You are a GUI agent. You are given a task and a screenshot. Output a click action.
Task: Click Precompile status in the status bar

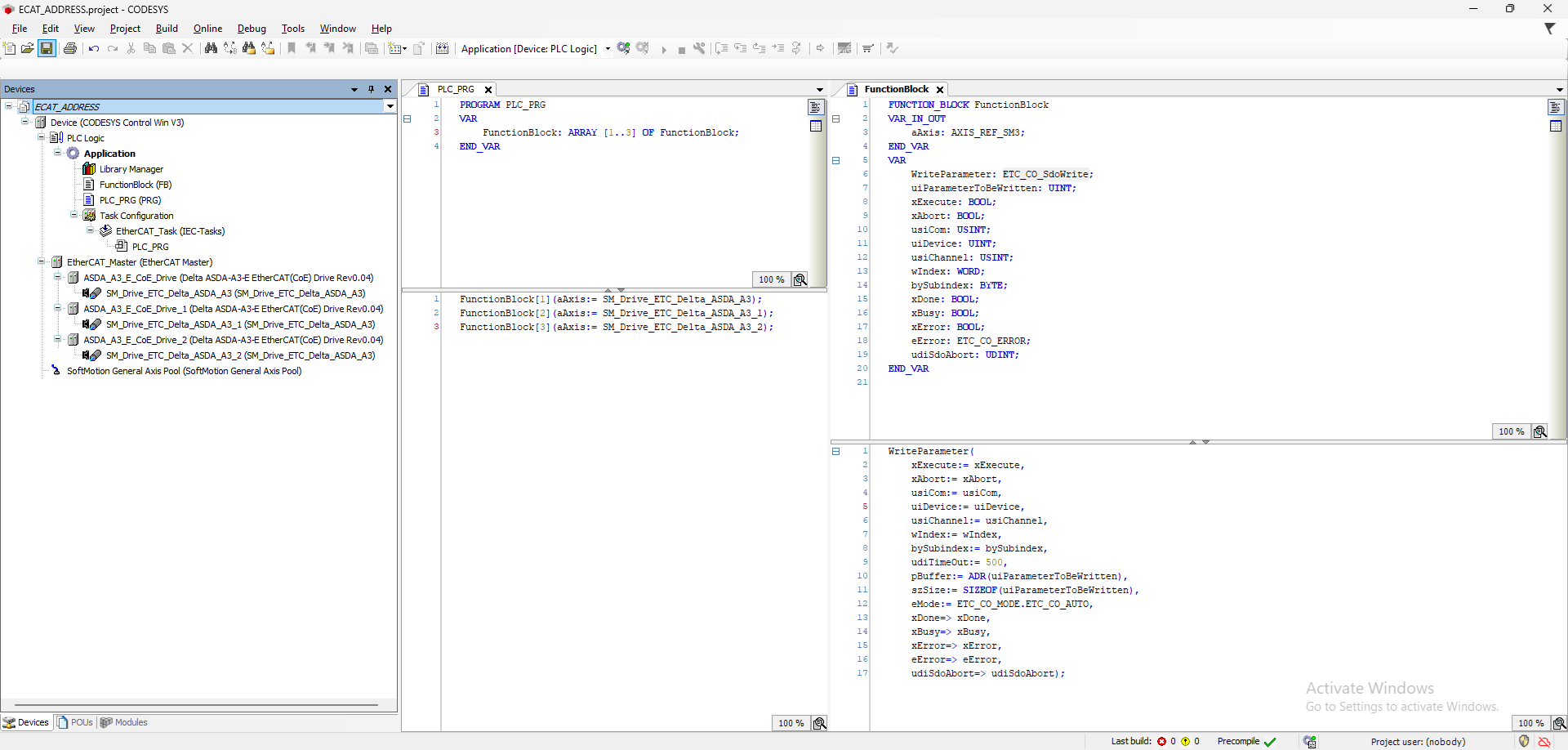(1246, 742)
